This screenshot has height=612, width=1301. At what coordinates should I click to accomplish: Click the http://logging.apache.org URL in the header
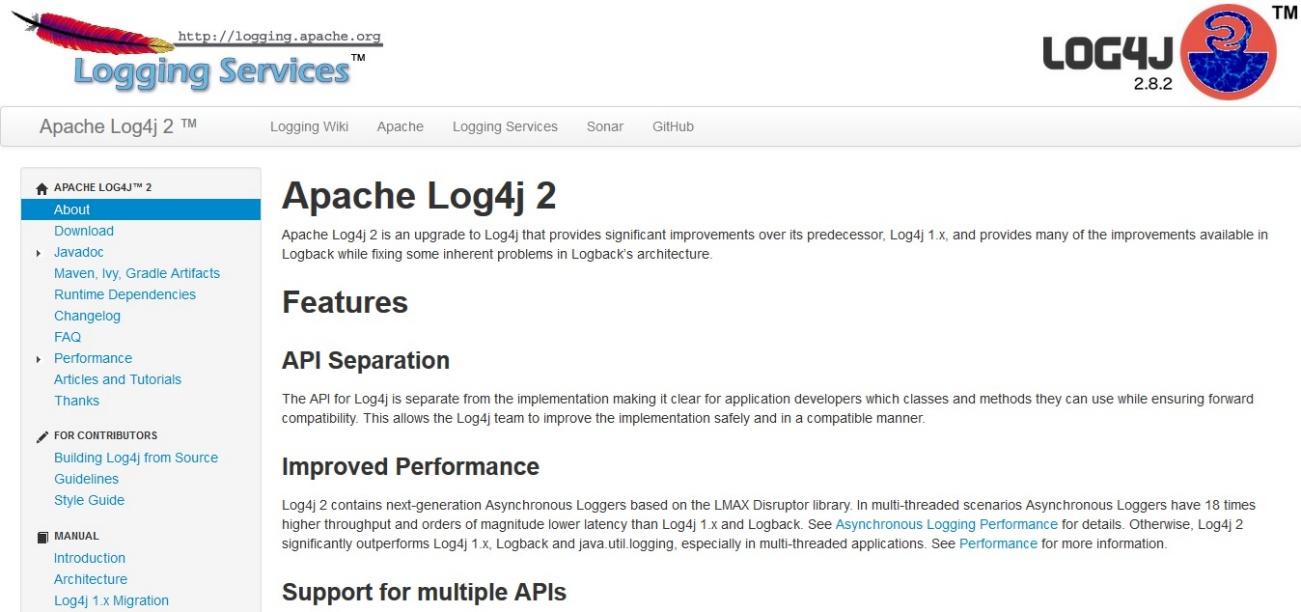(279, 37)
